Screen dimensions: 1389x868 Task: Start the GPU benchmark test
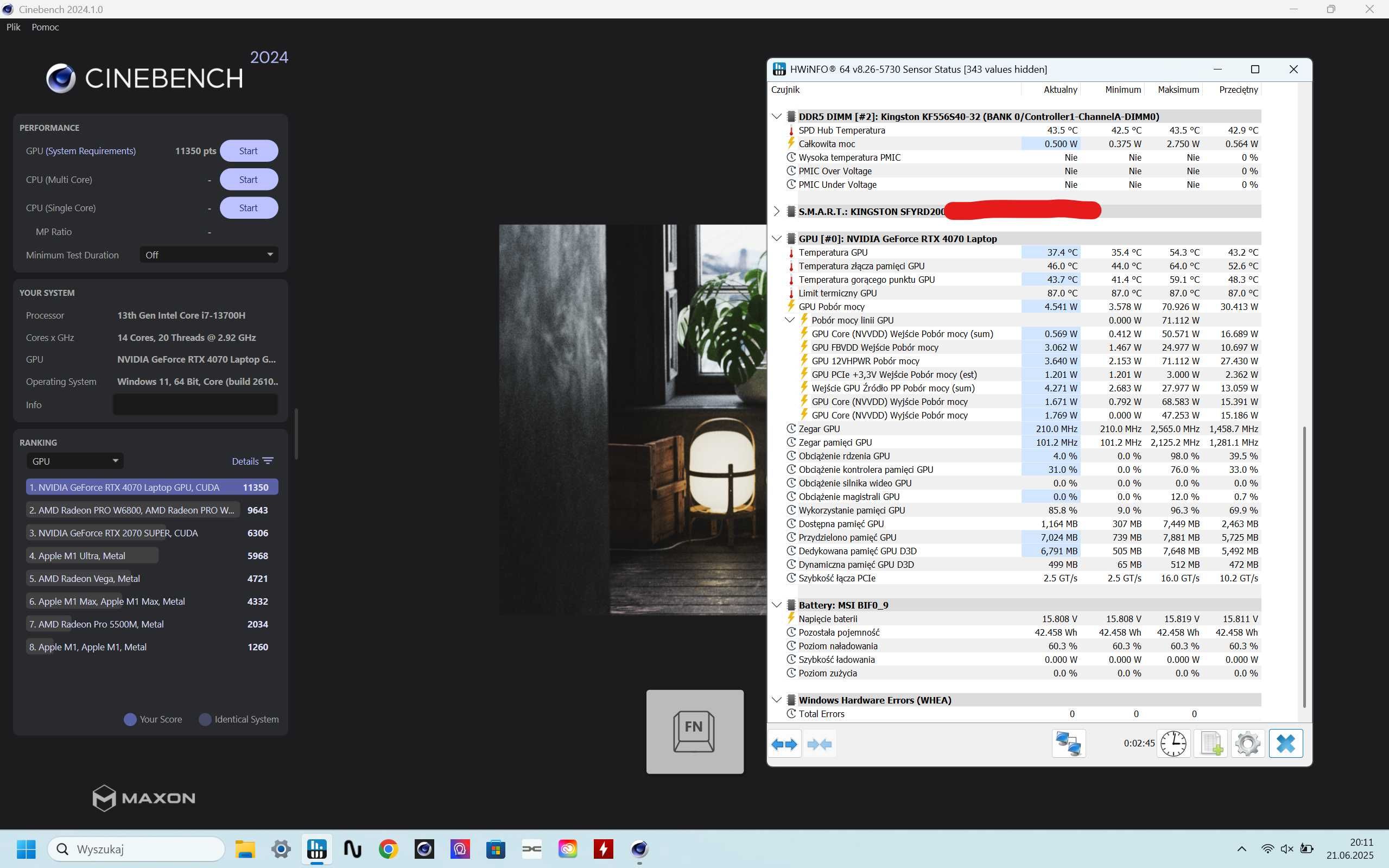coord(249,151)
